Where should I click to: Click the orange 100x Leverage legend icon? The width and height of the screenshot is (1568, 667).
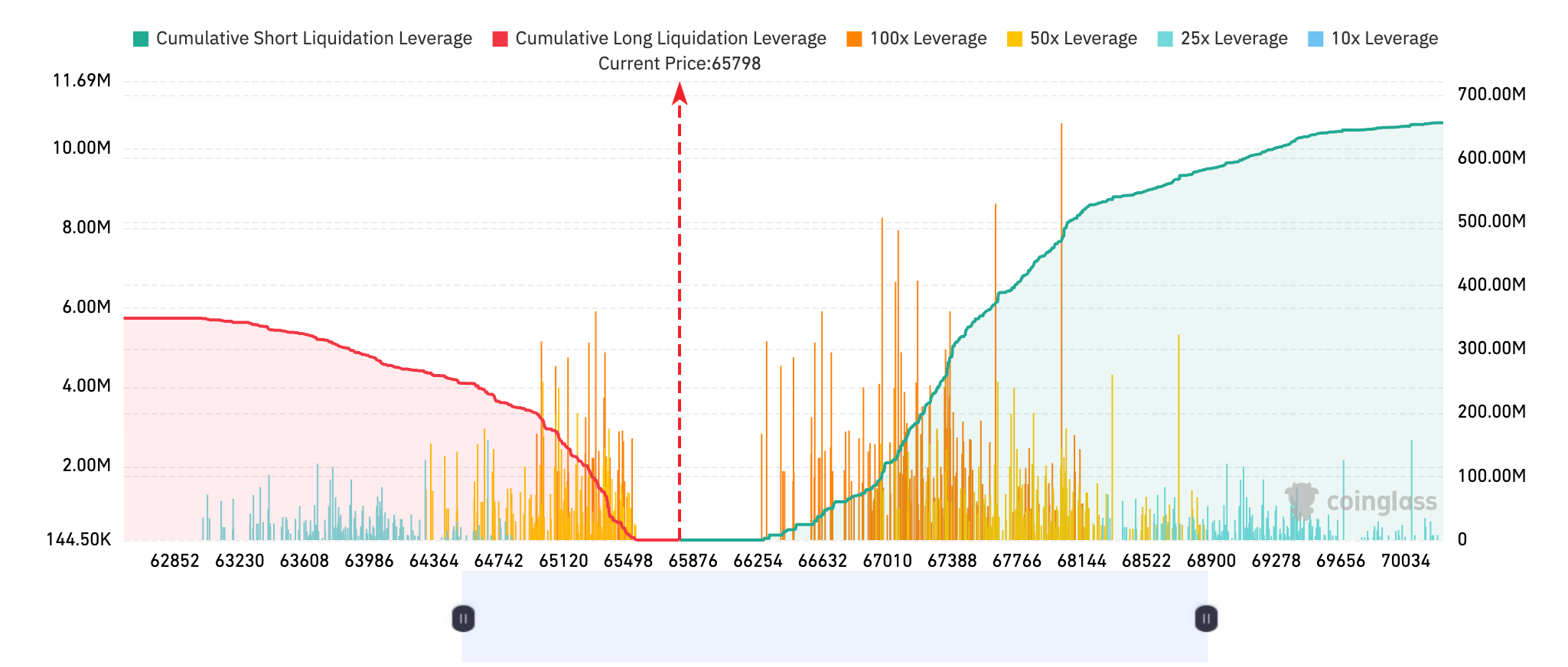tap(854, 39)
